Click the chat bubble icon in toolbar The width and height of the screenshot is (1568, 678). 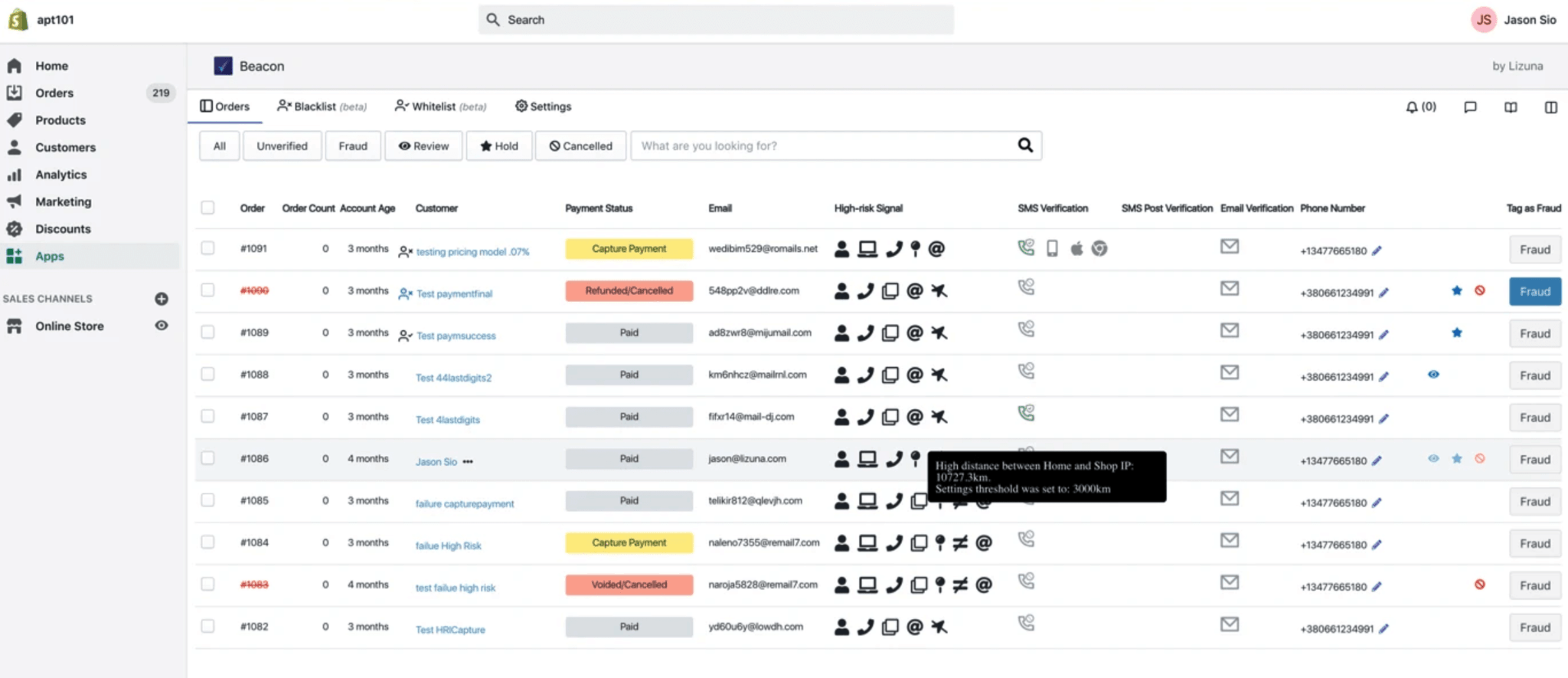(x=1470, y=107)
